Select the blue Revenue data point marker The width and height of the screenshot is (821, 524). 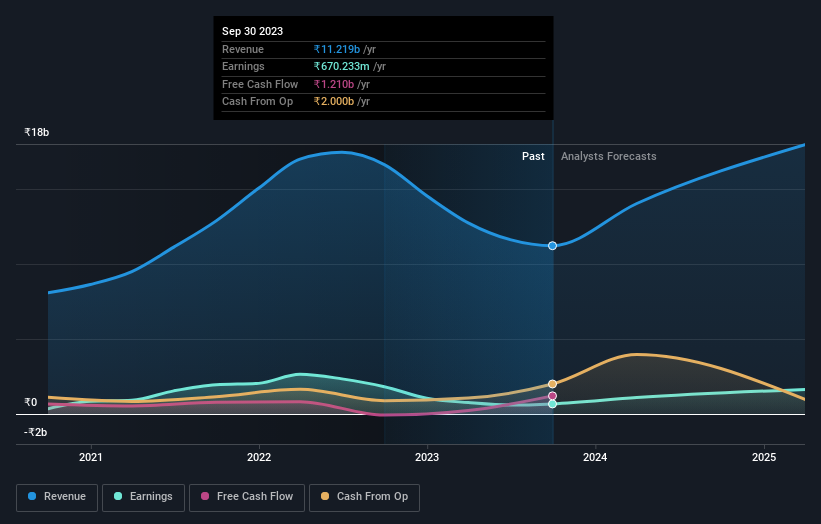click(552, 246)
